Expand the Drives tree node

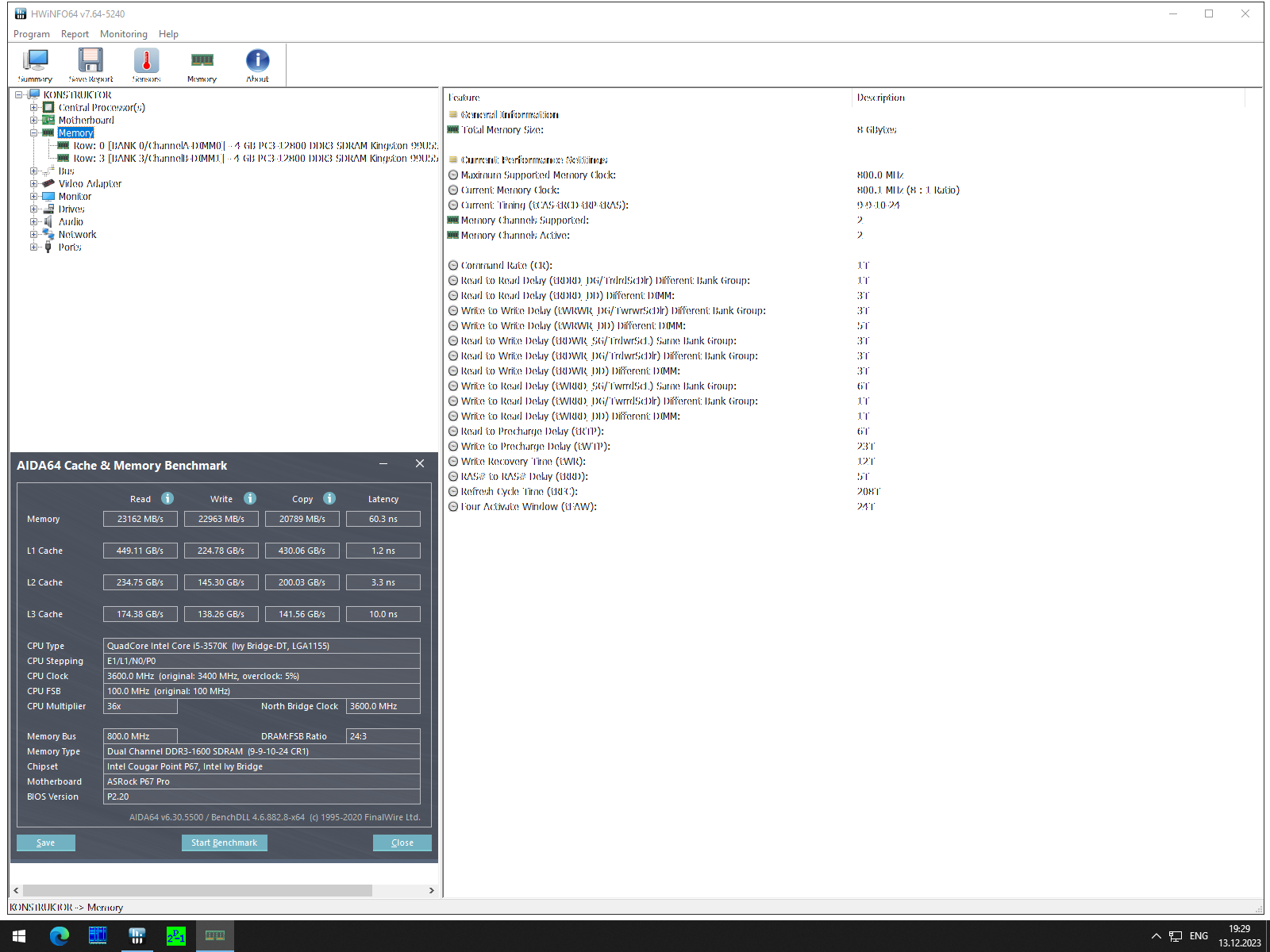coord(34,209)
